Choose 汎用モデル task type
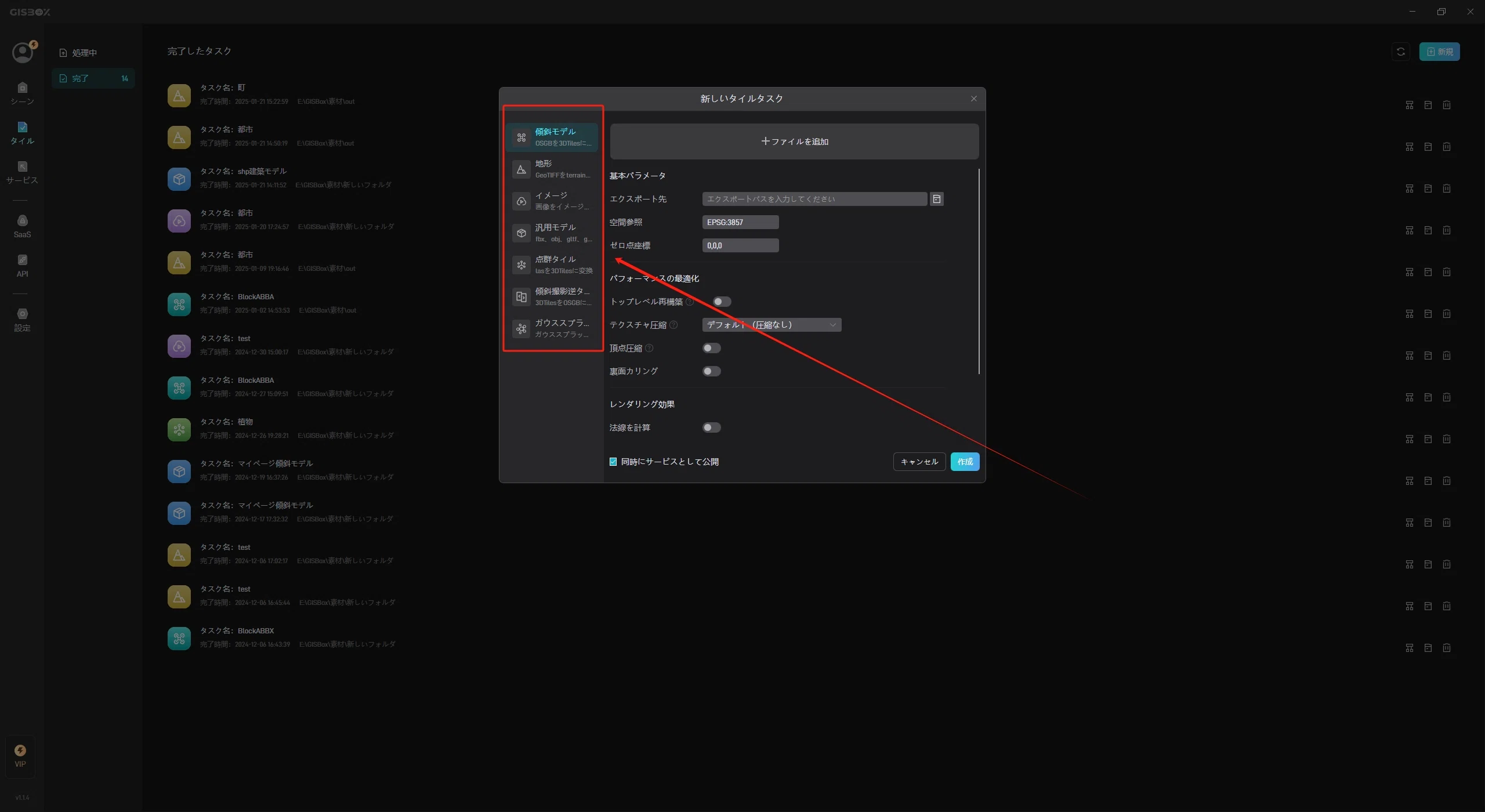Screen dimensions: 1485x812 point(552,233)
